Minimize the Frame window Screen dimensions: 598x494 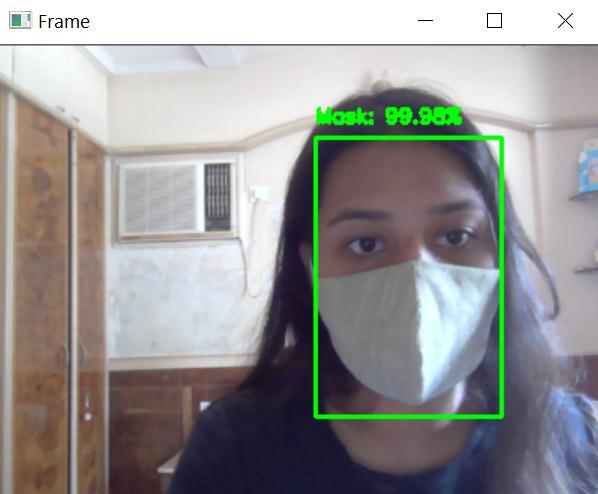[x=425, y=21]
